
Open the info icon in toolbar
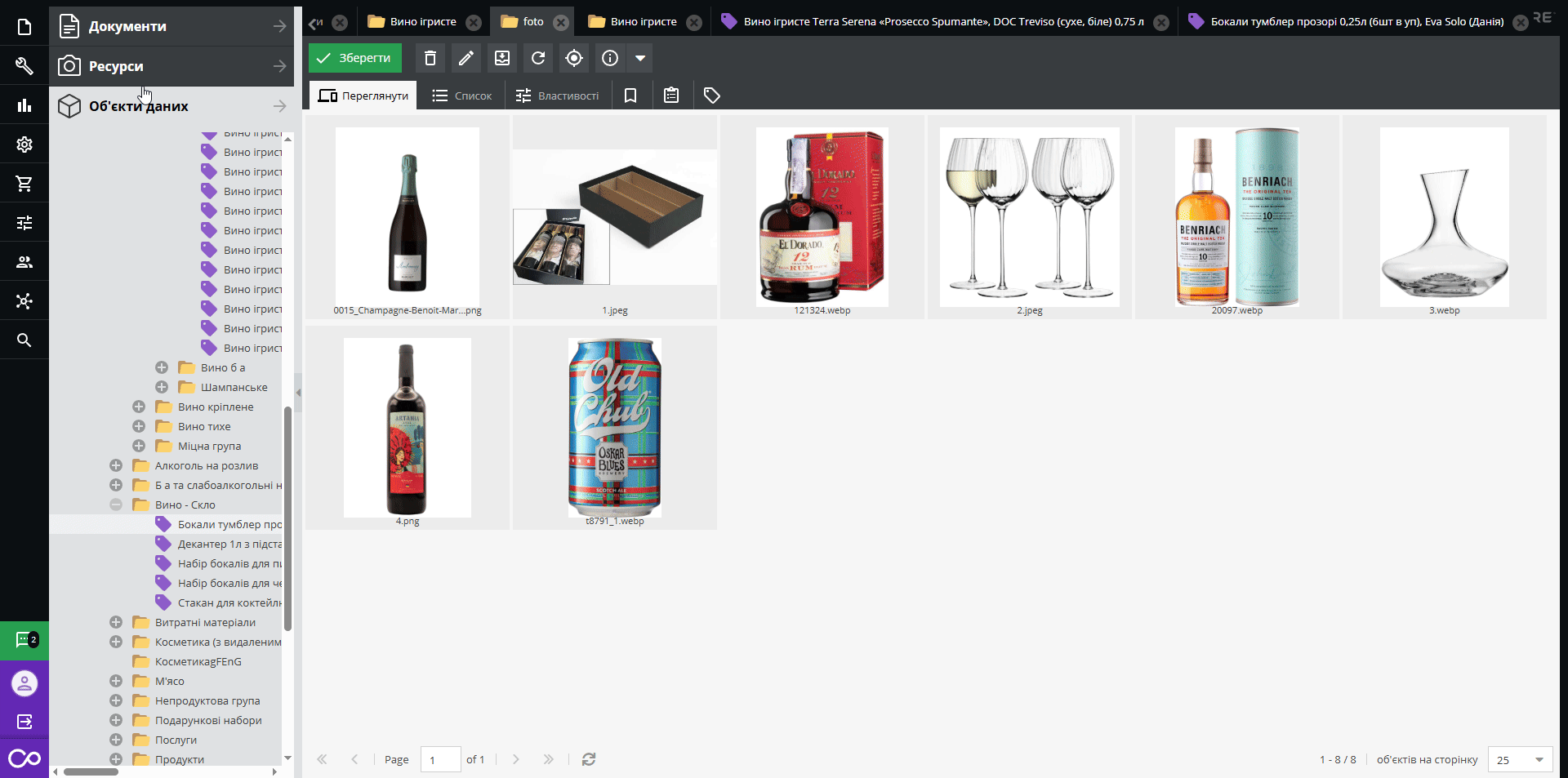tap(610, 58)
